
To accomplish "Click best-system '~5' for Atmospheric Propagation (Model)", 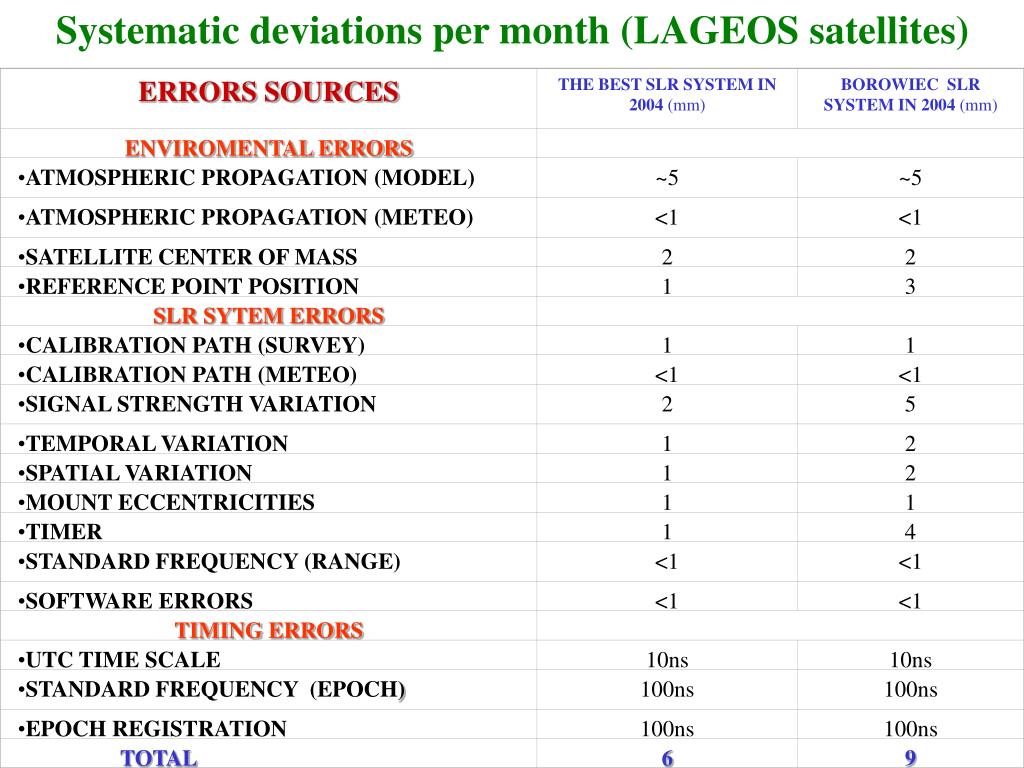I will [x=667, y=178].
